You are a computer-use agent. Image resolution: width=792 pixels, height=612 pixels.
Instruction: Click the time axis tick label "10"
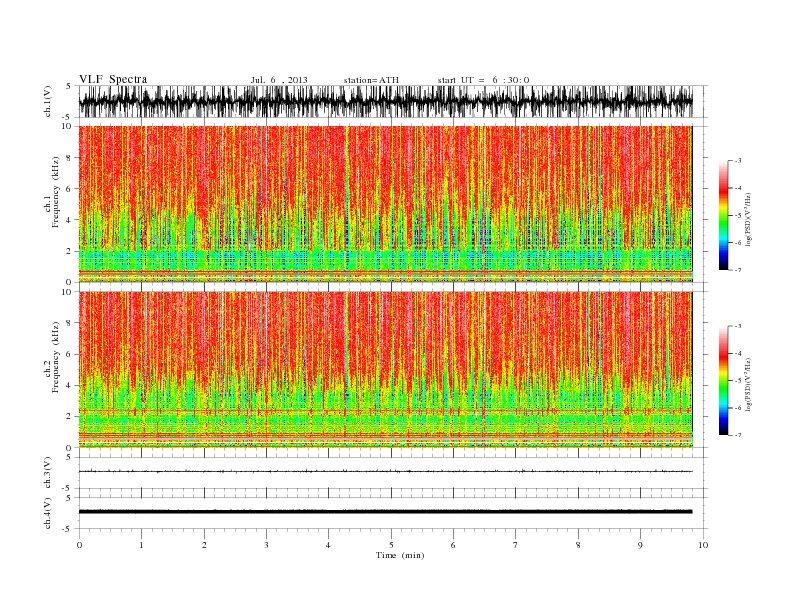click(x=703, y=545)
